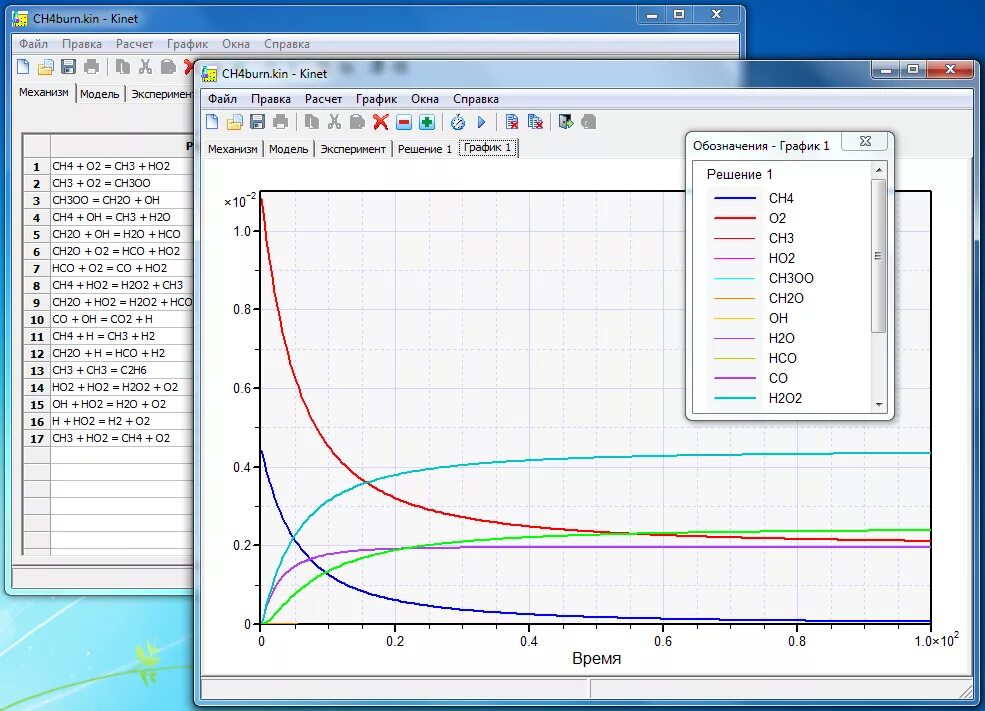This screenshot has height=711, width=985.
Task: Open Расчет menu in front window
Action: [324, 99]
